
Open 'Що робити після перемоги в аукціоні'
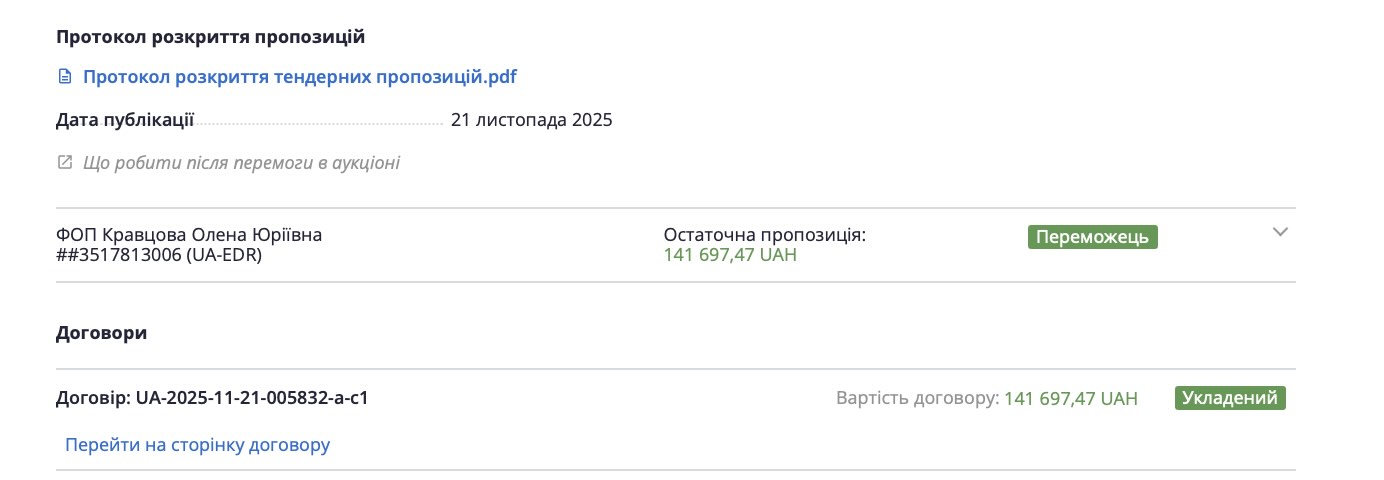(x=241, y=162)
